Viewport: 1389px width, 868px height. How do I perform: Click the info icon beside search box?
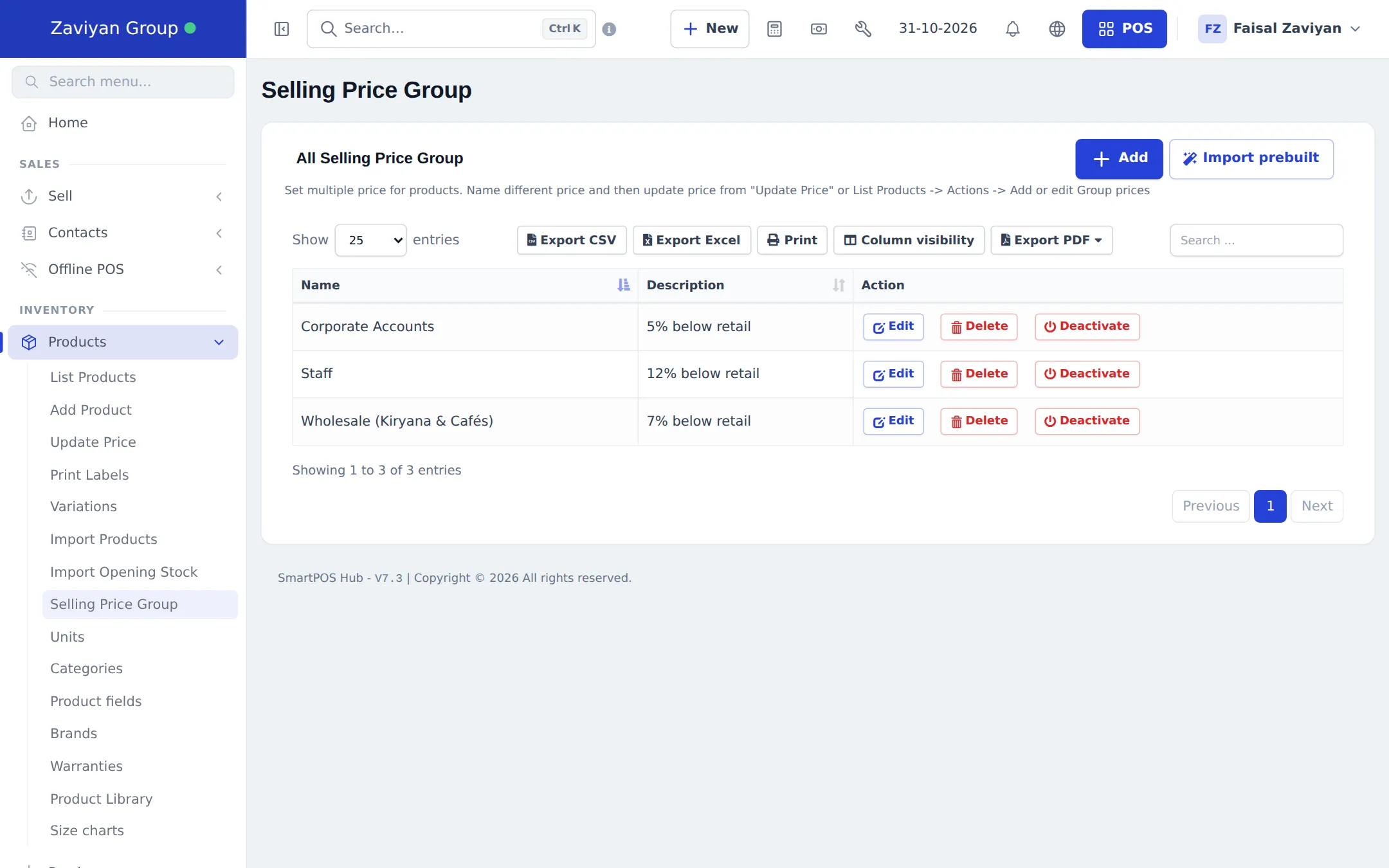tap(609, 29)
